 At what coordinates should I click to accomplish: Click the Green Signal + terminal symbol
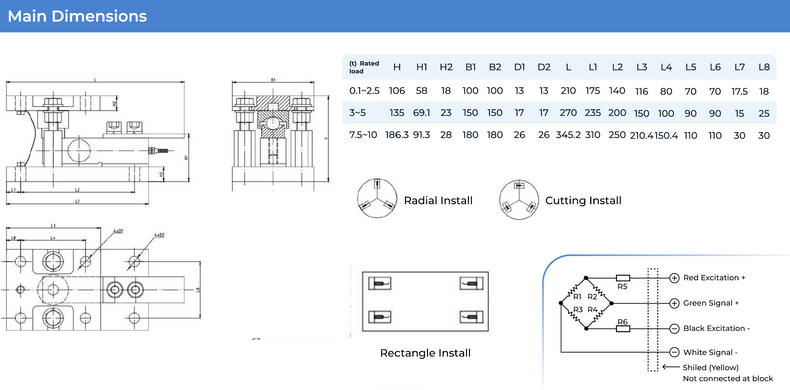(674, 303)
